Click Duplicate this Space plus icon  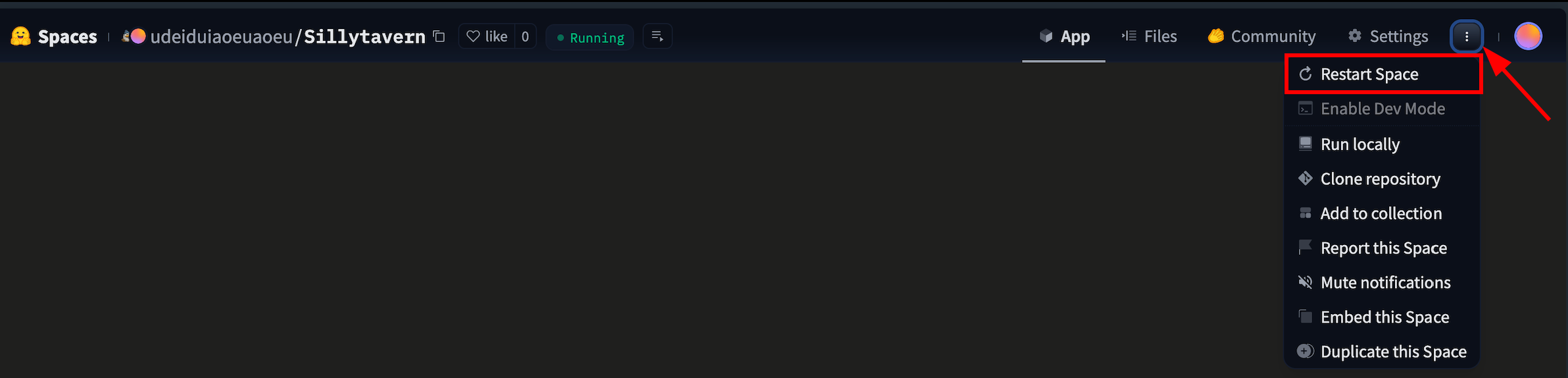[1306, 351]
